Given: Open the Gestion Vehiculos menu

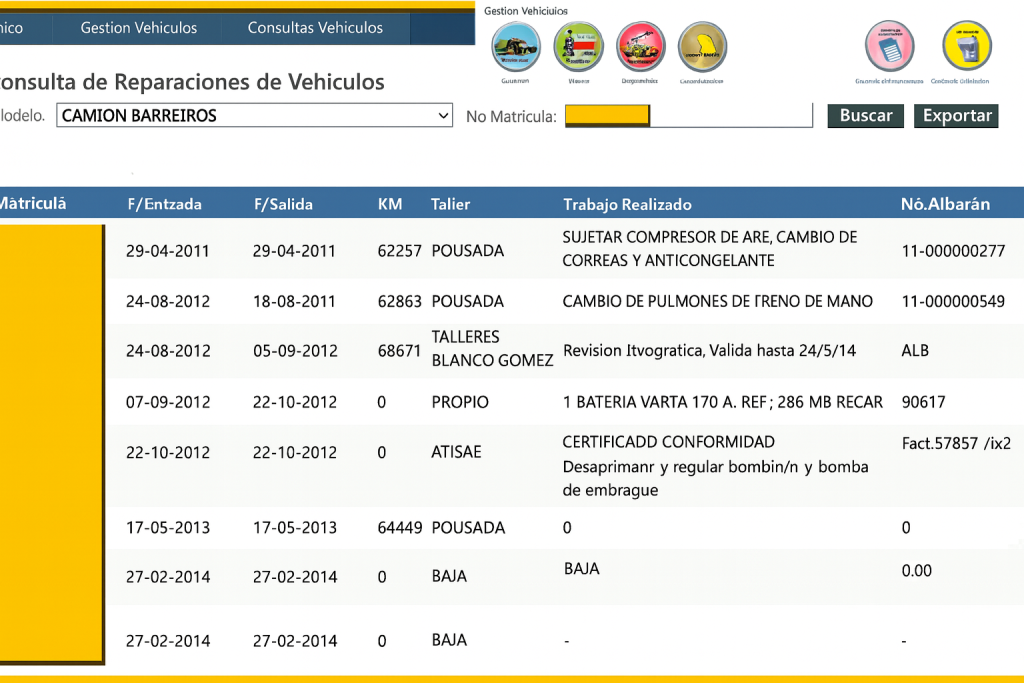Looking at the screenshot, I should pyautogui.click(x=139, y=28).
